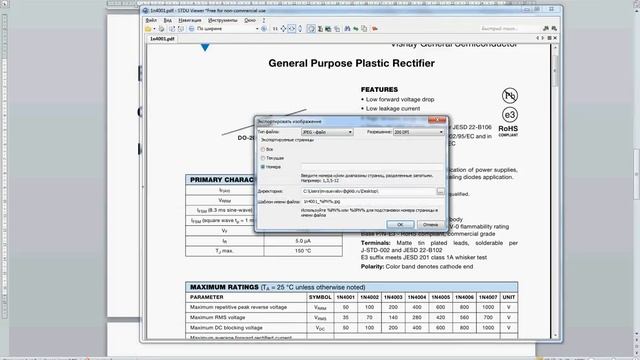The image size is (640, 360).
Task: Click the page numbers input field
Action: click(x=372, y=167)
